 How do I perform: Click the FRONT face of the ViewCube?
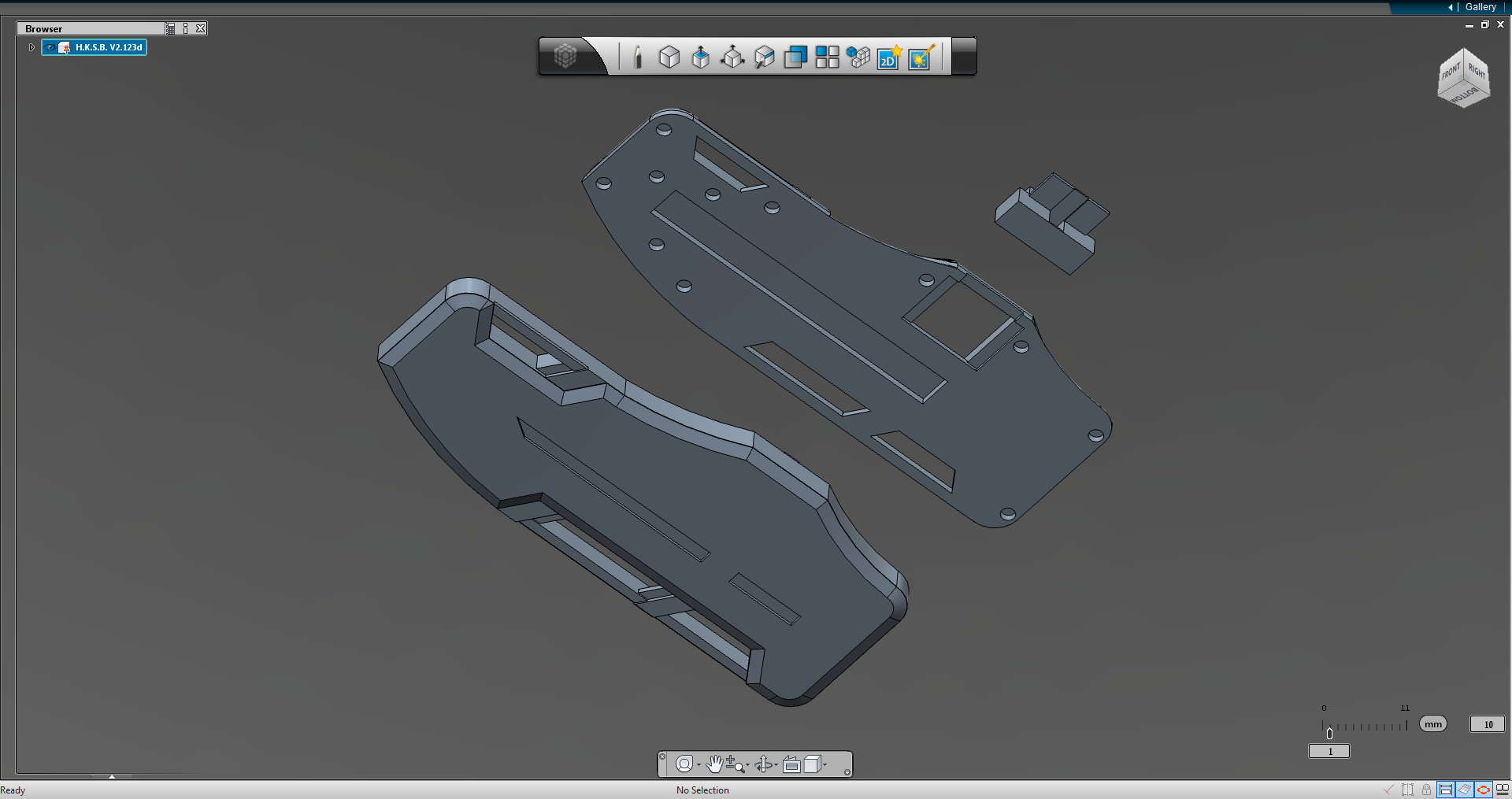point(1451,72)
